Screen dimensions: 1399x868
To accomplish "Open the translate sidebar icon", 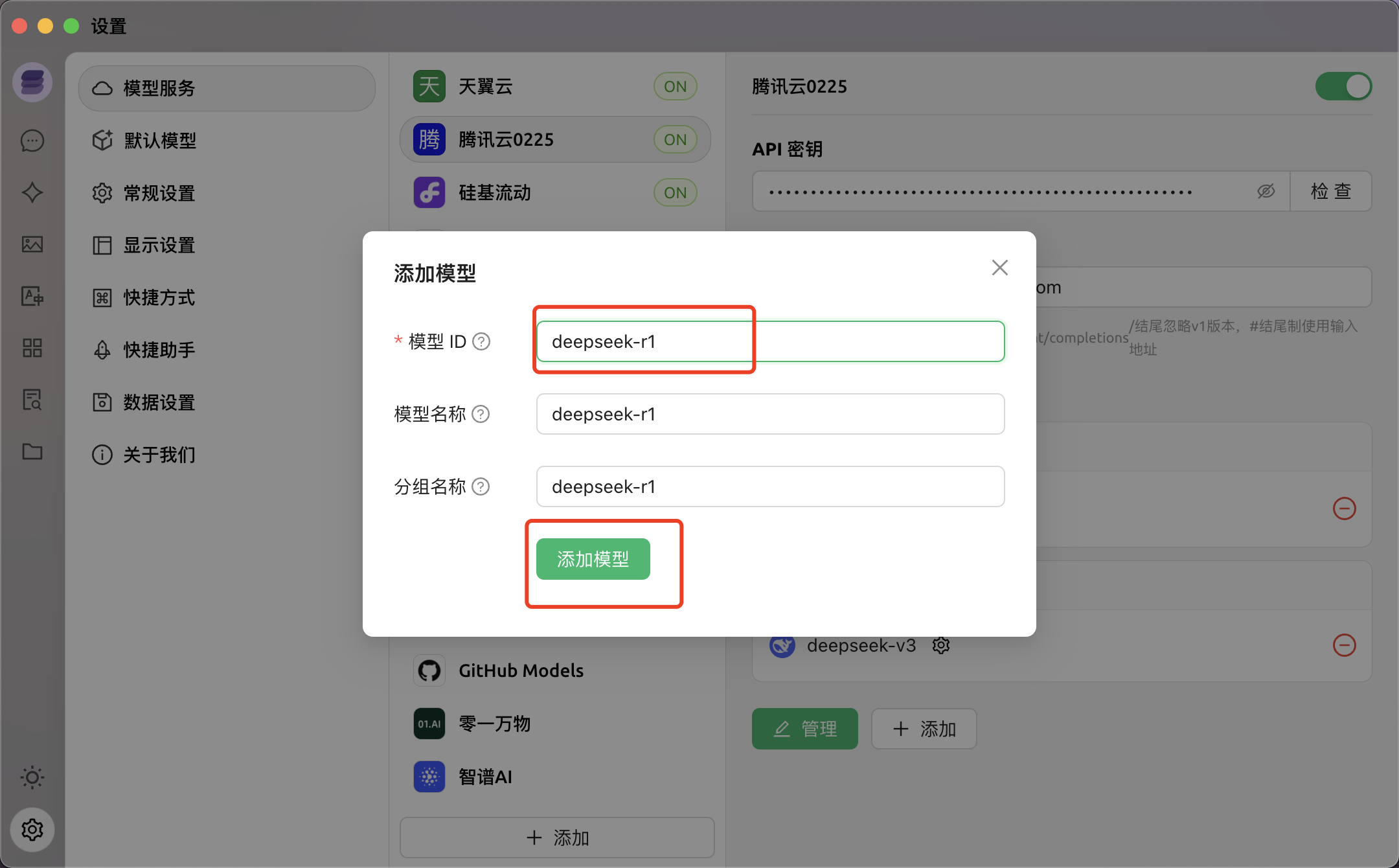I will 32,296.
